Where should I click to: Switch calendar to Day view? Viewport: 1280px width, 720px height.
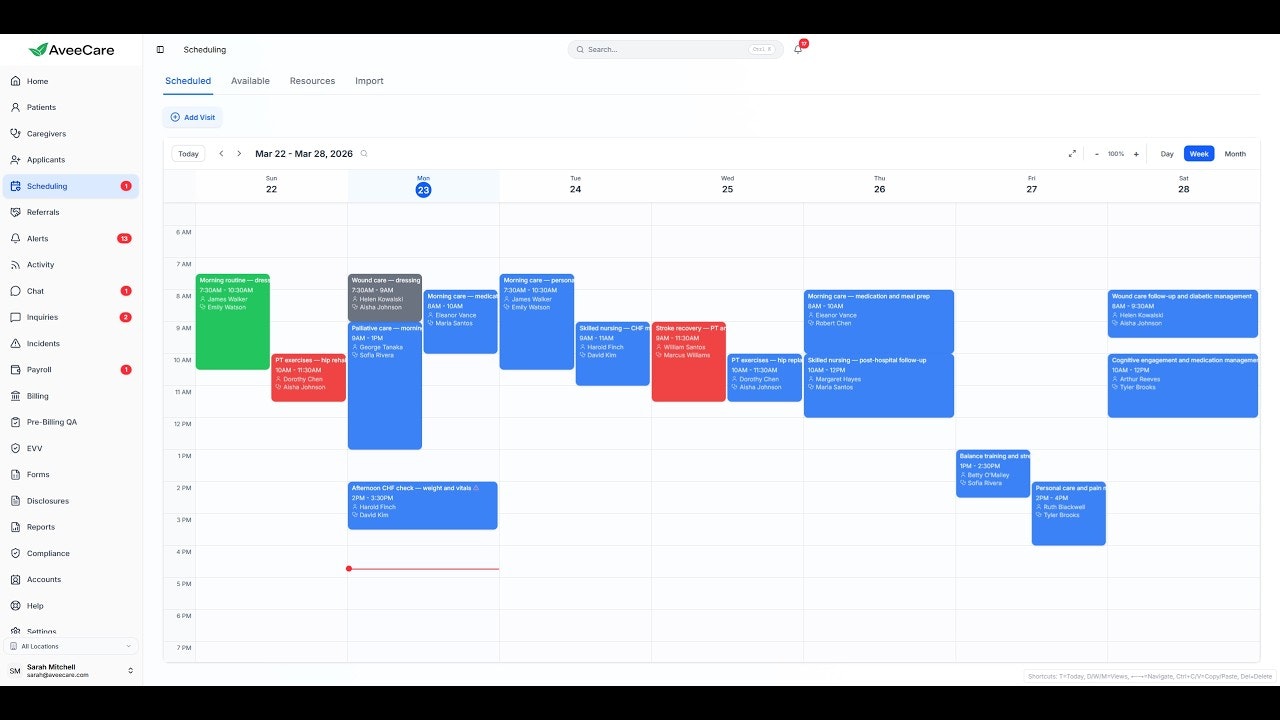(1167, 154)
